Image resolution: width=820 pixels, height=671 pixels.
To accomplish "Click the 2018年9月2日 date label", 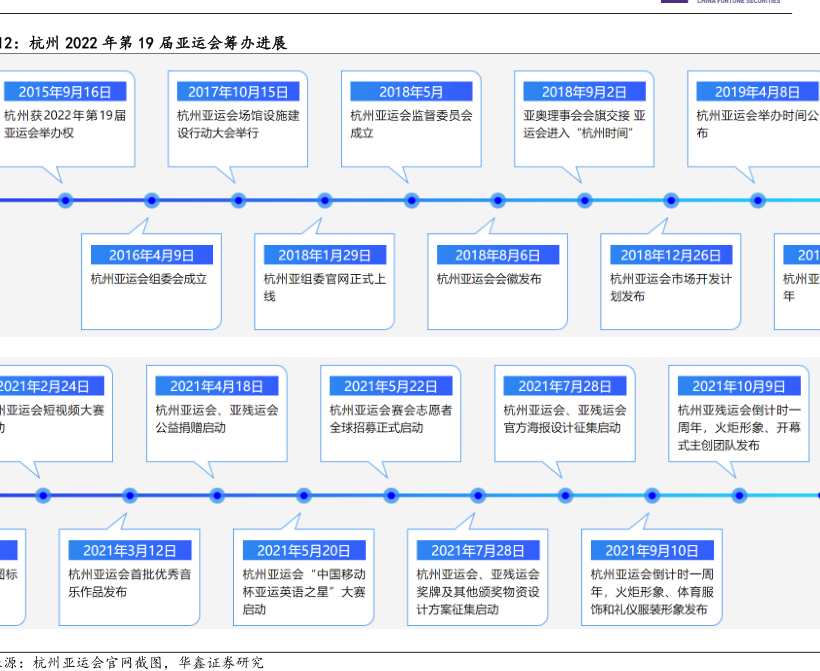I will click(584, 92).
